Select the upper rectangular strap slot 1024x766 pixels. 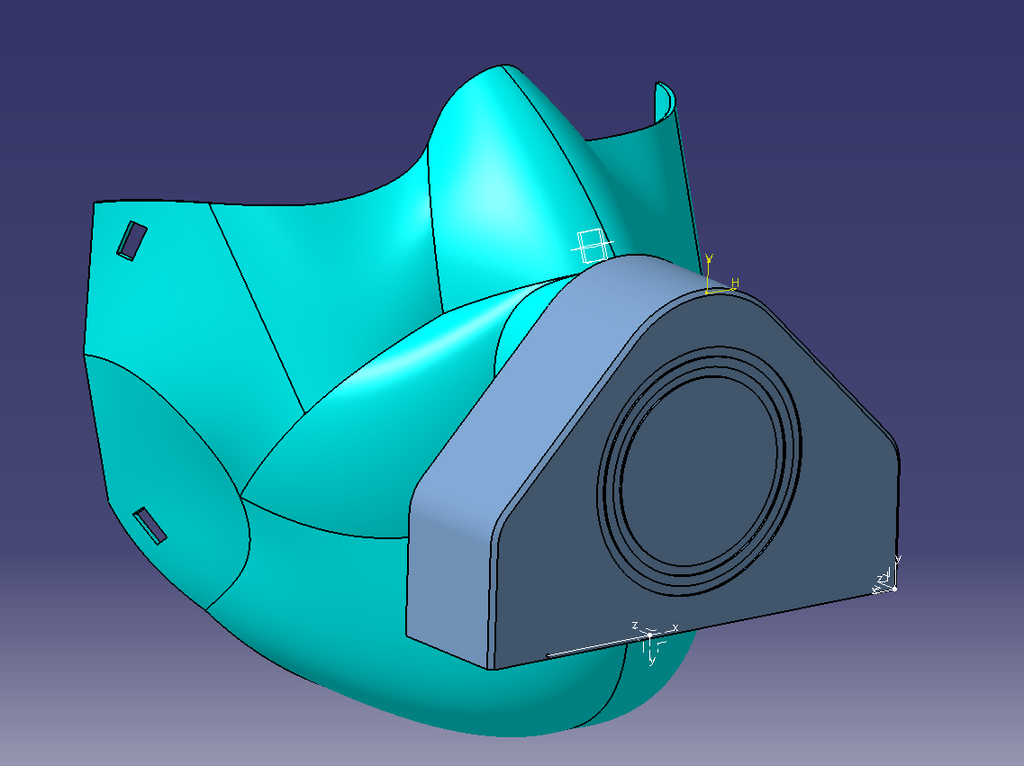tap(131, 241)
